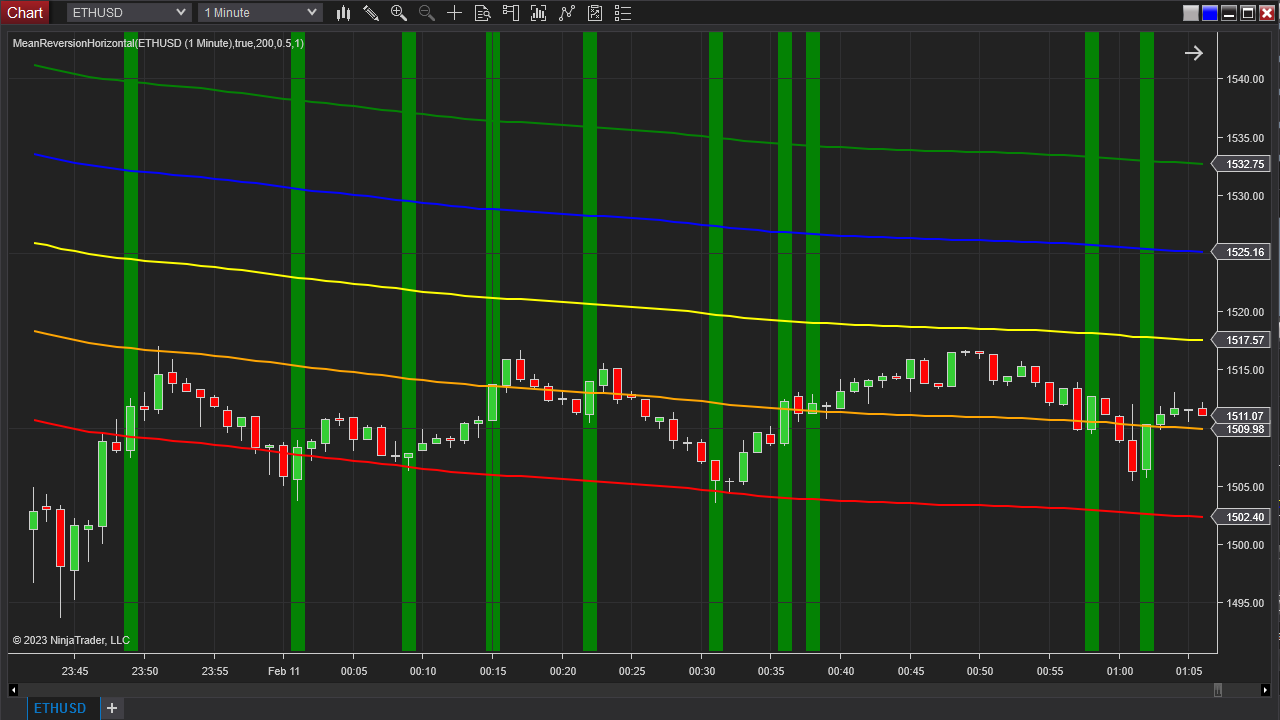Click the 01:05 time axis label

(1189, 671)
